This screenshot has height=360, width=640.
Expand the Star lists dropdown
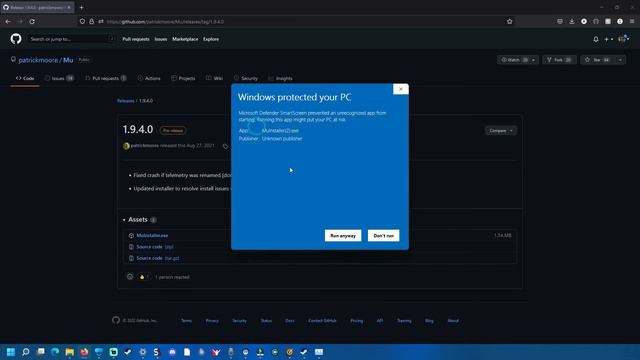coord(620,60)
